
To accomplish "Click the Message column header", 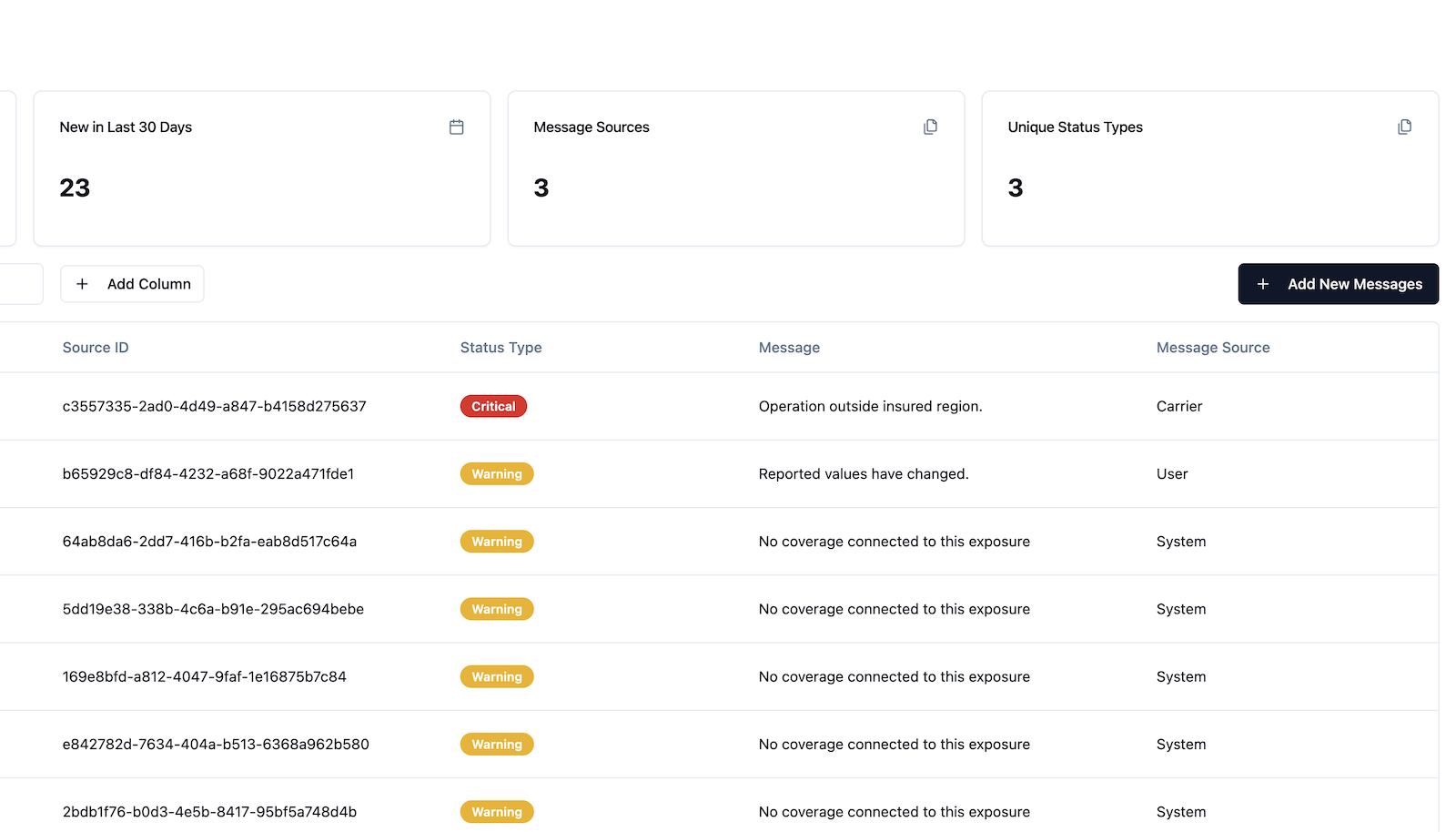I will 789,348.
